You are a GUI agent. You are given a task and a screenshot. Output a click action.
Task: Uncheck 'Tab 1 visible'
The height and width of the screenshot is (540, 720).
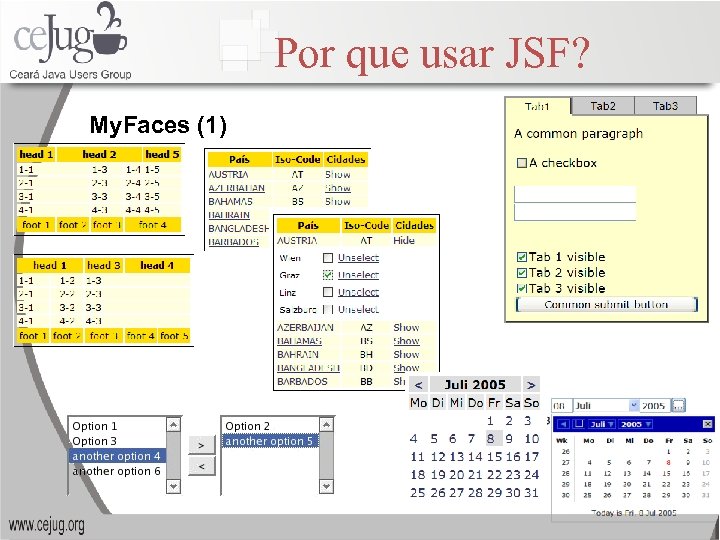(x=522, y=257)
